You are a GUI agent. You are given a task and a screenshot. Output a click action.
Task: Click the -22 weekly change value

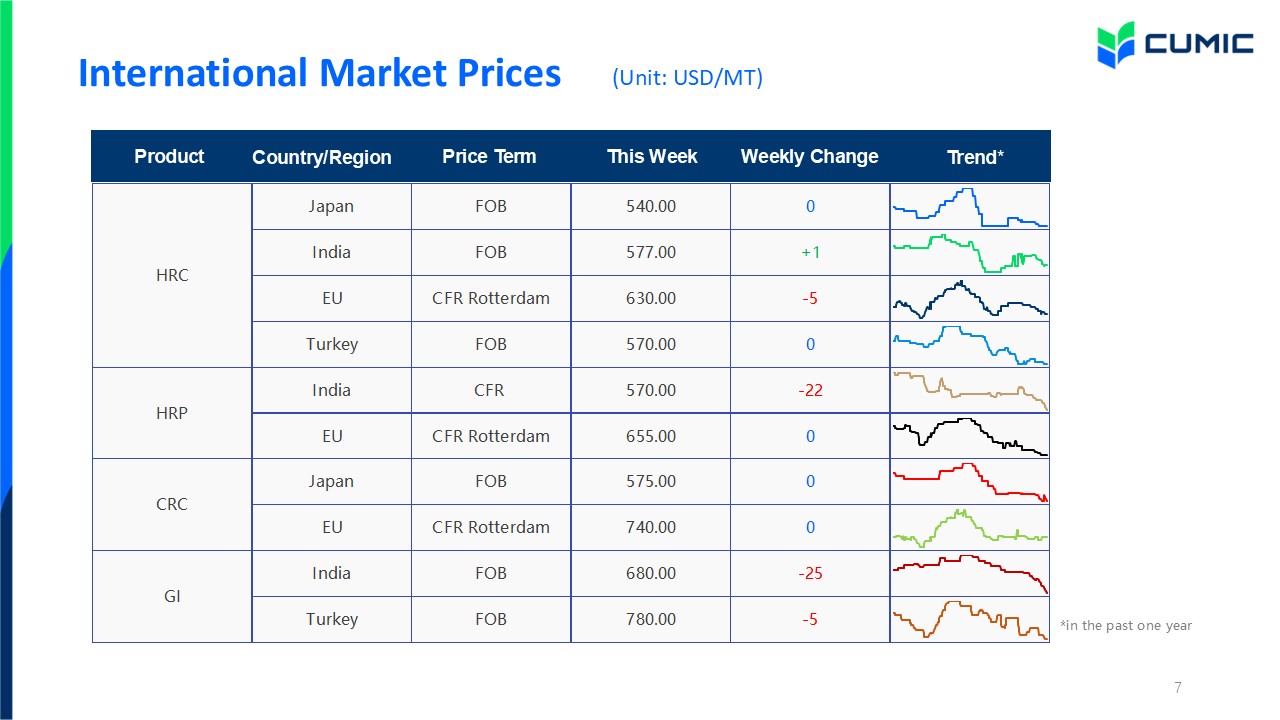[x=810, y=391]
